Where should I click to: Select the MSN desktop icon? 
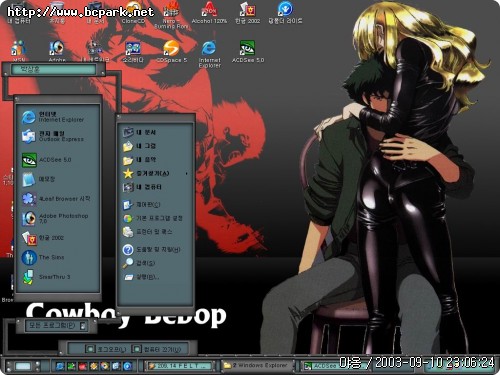pos(19,51)
